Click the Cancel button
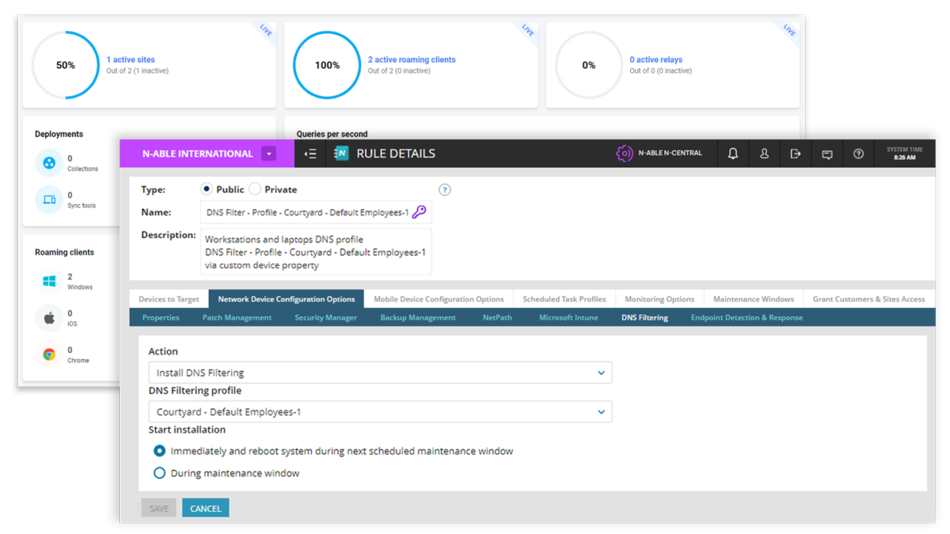Screen dimensions: 950x534 205,509
